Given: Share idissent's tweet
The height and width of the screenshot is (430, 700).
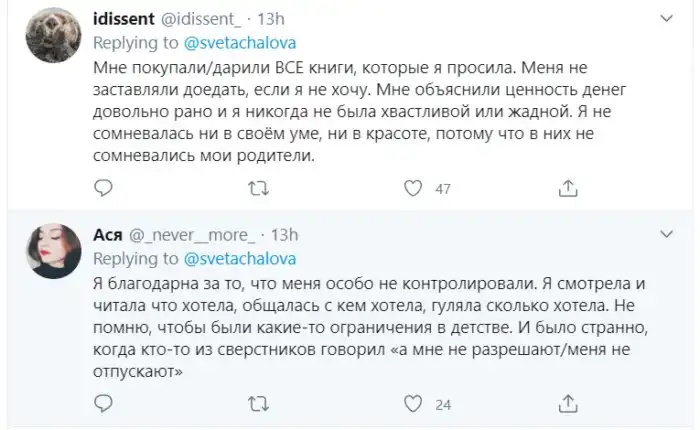Looking at the screenshot, I should [567, 187].
